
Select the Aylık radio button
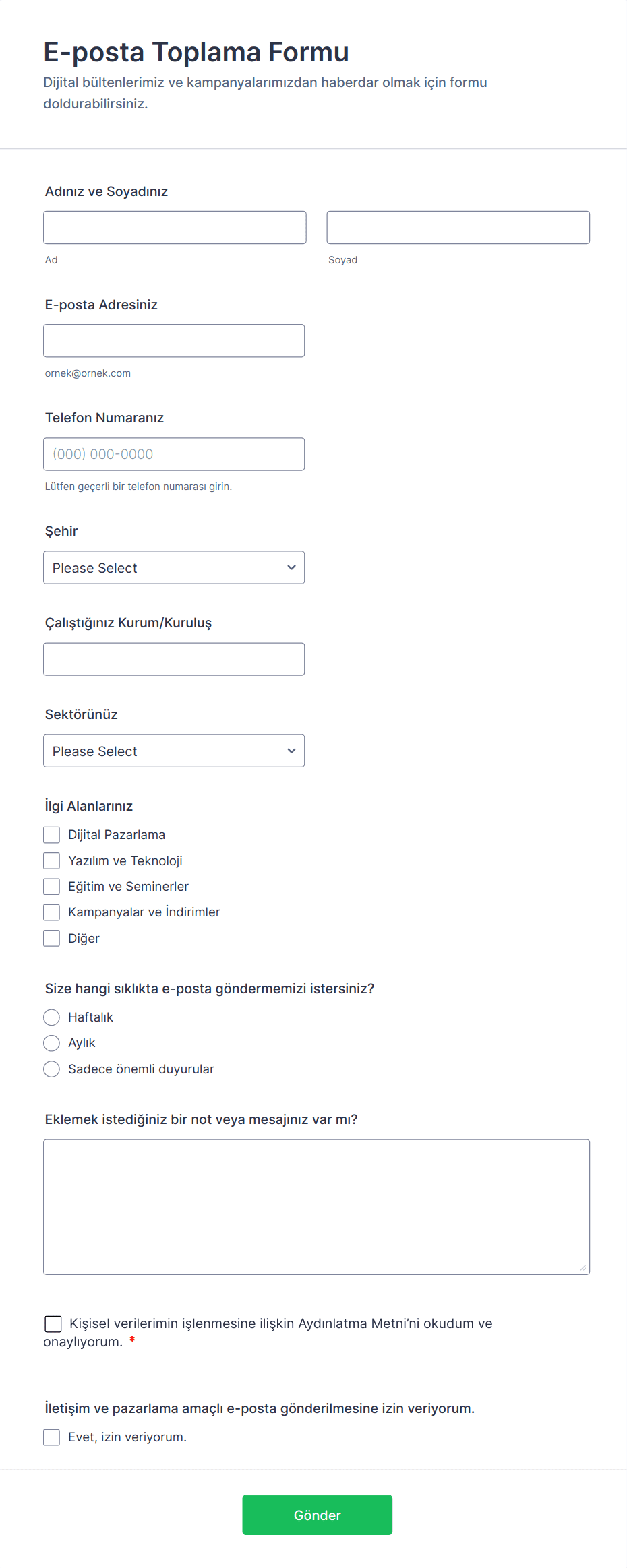pyautogui.click(x=52, y=1043)
